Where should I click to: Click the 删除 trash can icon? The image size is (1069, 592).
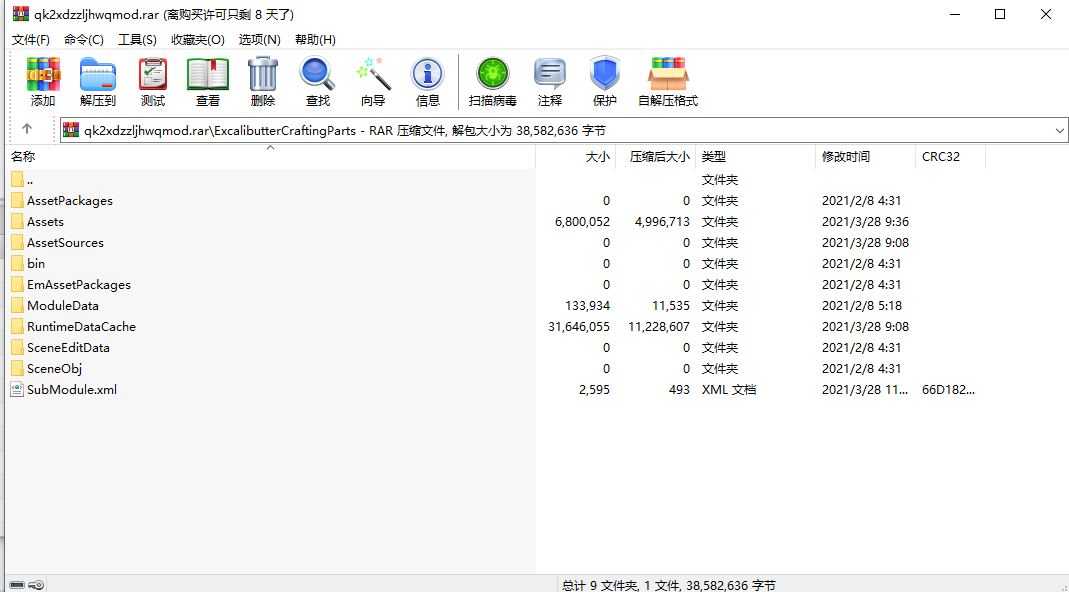[262, 82]
